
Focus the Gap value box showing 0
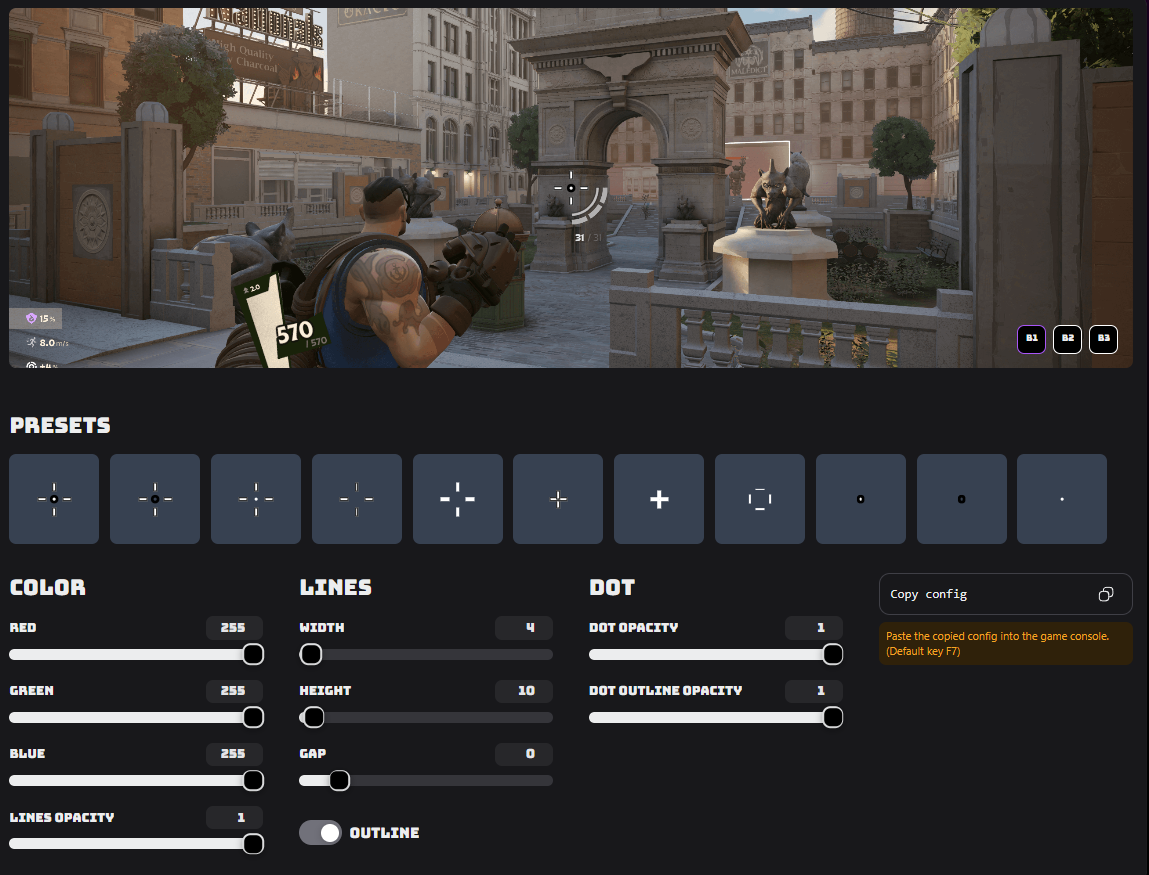coord(524,753)
